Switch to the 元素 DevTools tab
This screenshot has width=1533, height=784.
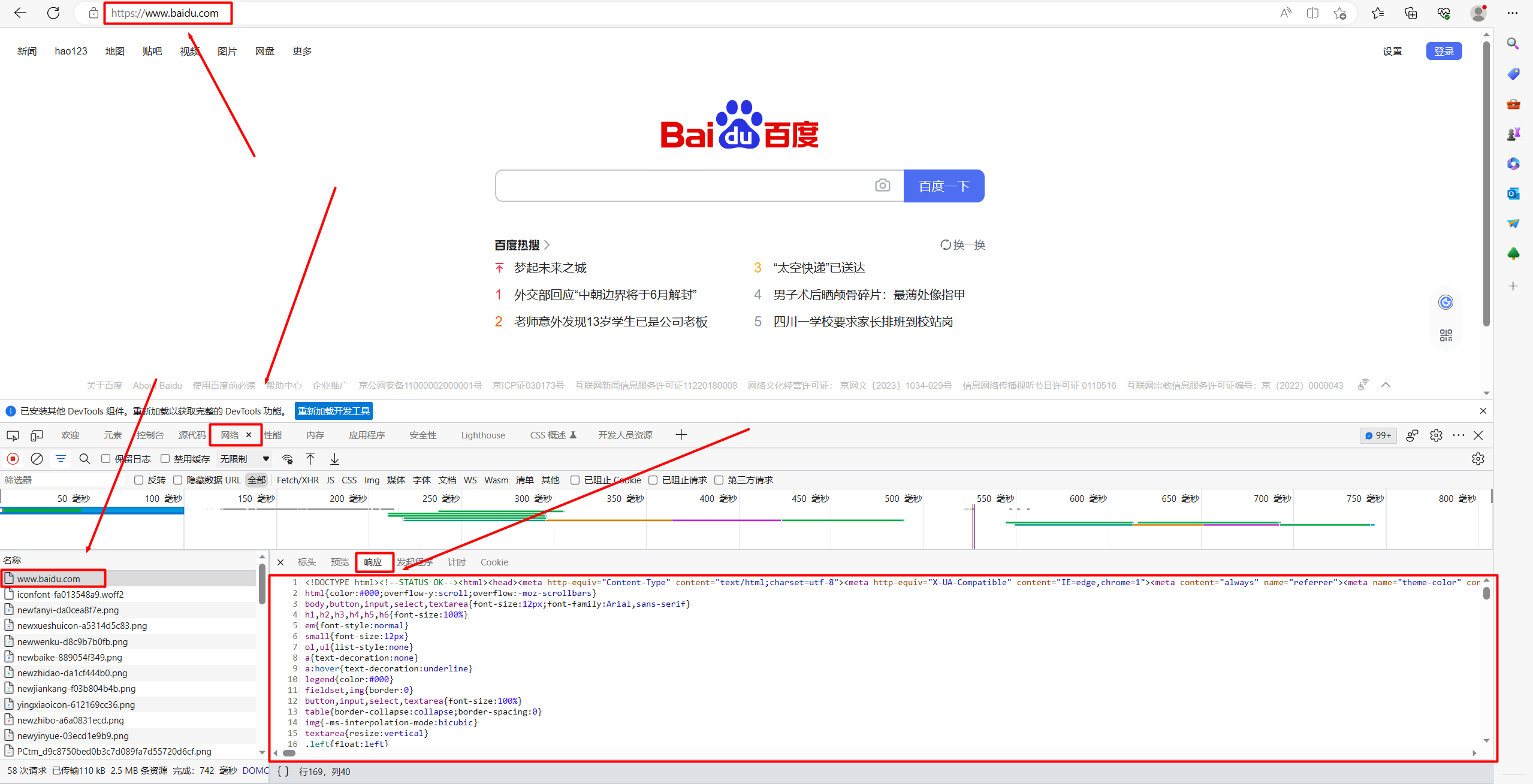tap(113, 435)
